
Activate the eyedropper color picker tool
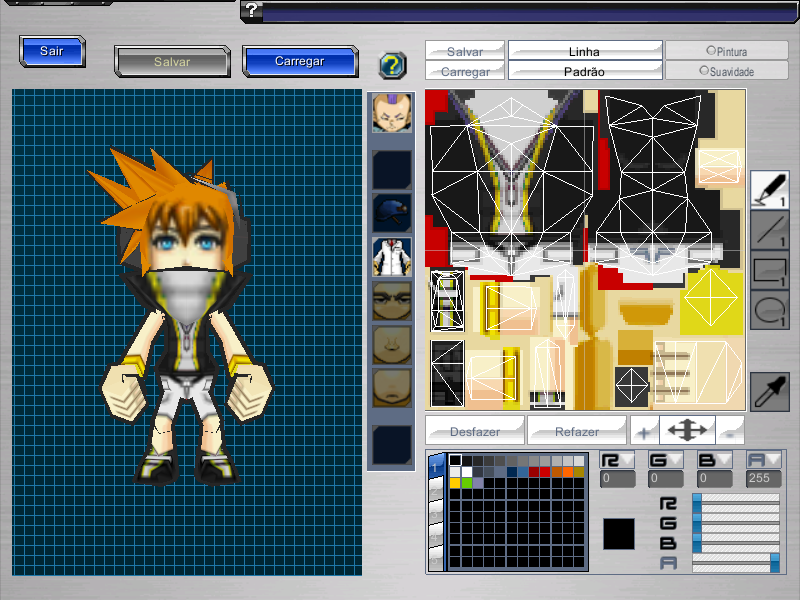tap(769, 391)
